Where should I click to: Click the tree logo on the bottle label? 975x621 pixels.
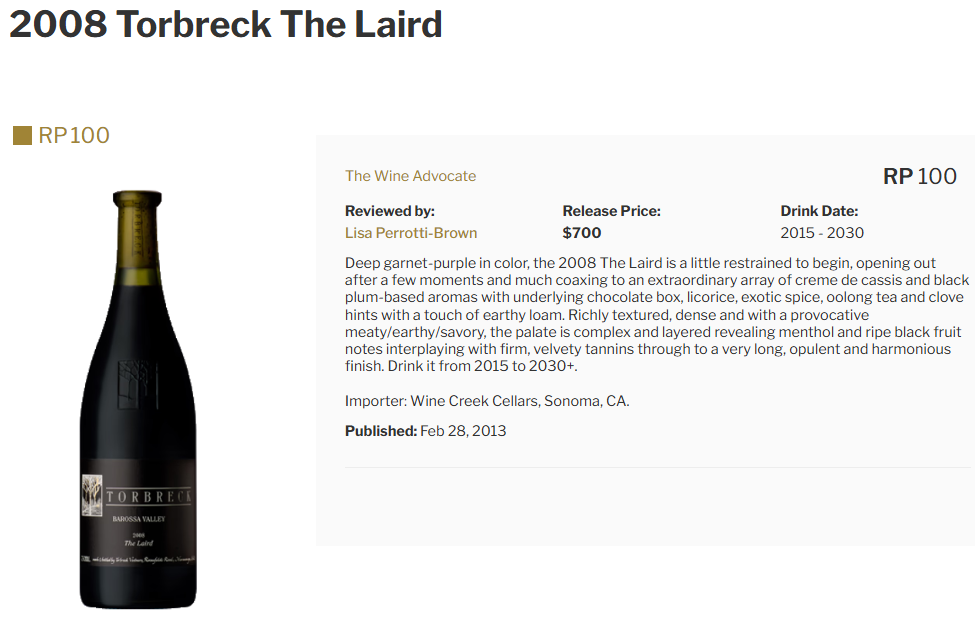click(91, 495)
